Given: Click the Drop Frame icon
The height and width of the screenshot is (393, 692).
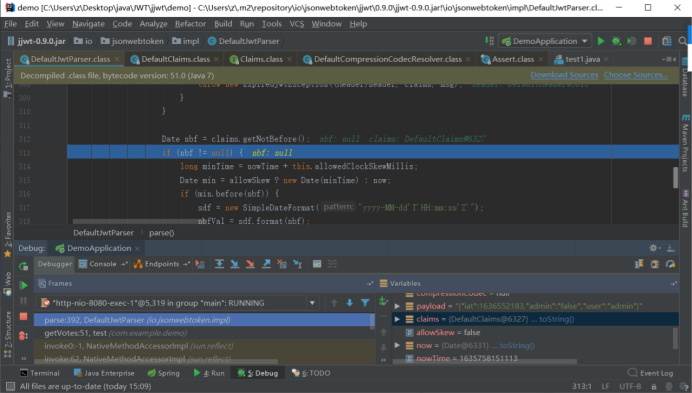Looking at the screenshot, I should 282,264.
